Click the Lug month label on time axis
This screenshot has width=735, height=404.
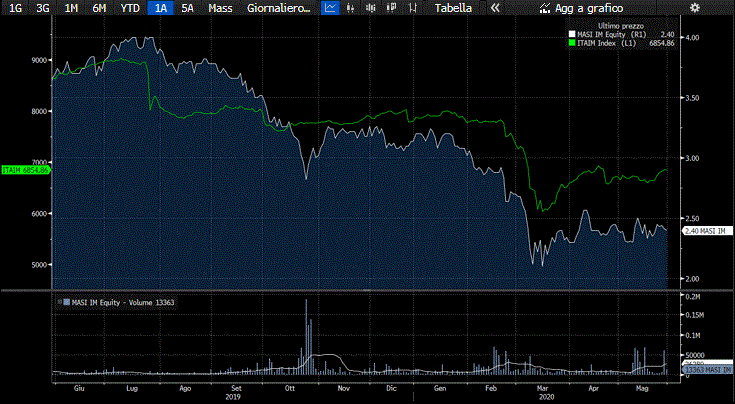point(132,389)
